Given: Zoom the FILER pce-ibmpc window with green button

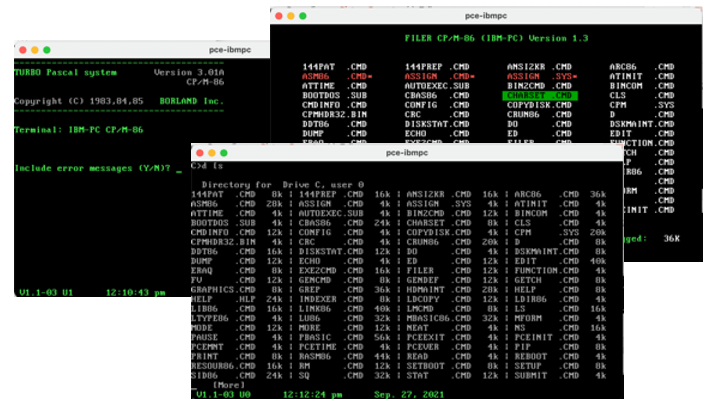Looking at the screenshot, I should 303,16.
